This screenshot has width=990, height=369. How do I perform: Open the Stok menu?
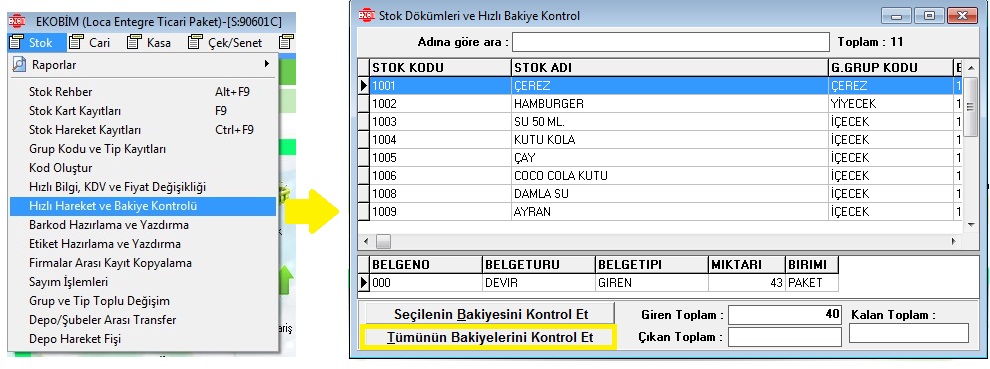click(x=37, y=43)
